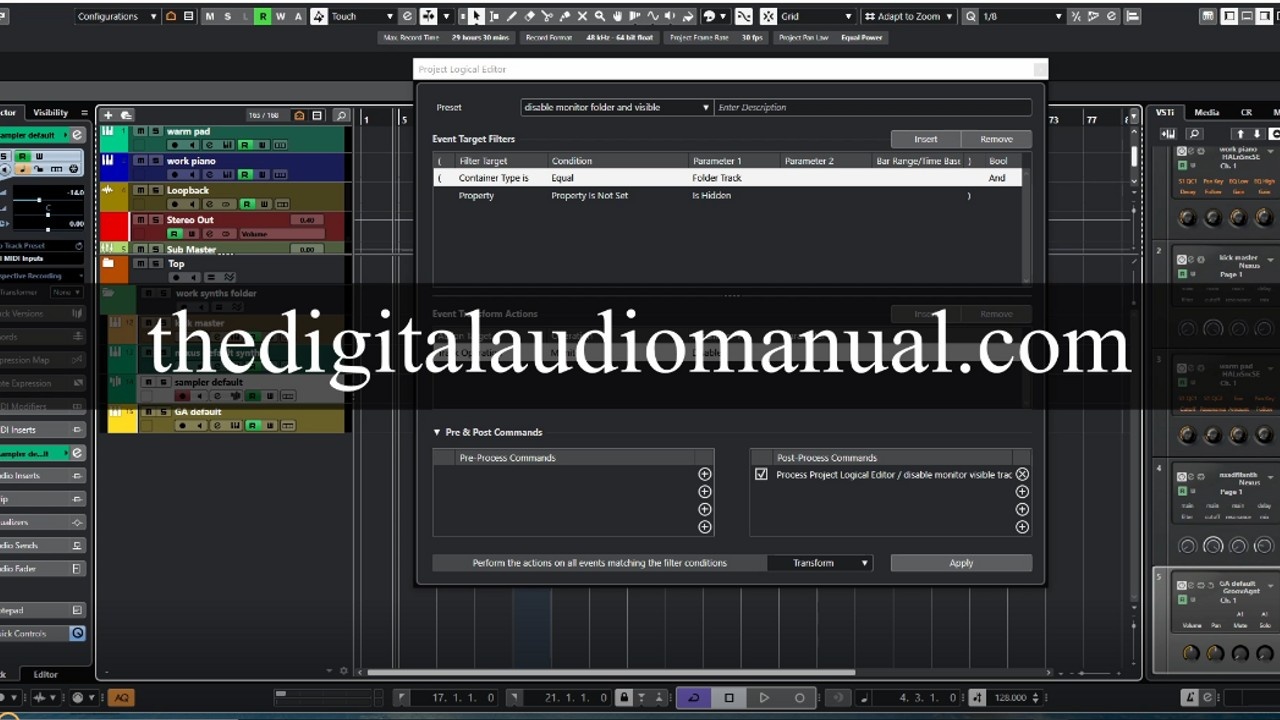Viewport: 1280px width, 720px height.
Task: Click Insert in Event Target Filters
Action: click(x=926, y=139)
